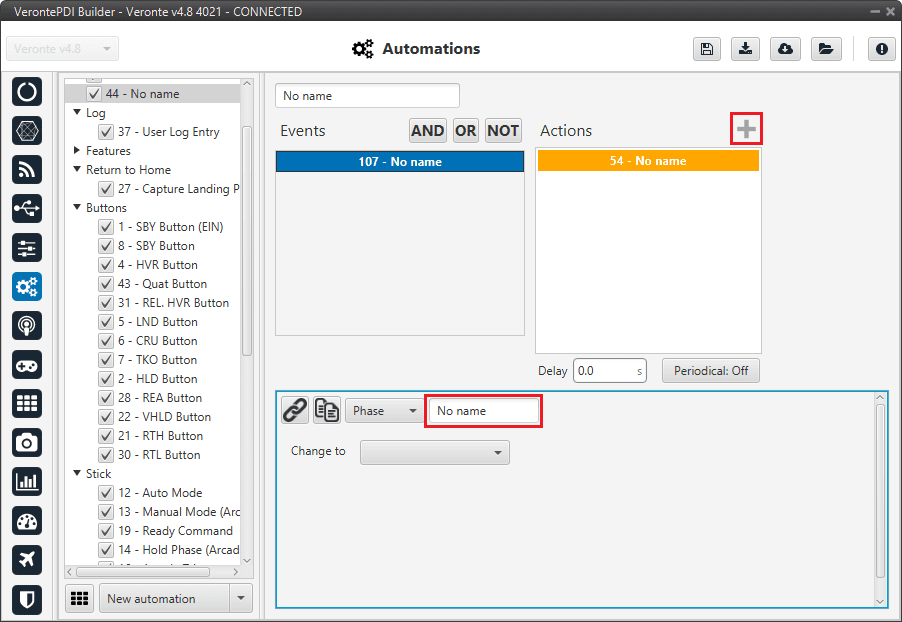Expand the Features tree group

point(77,150)
